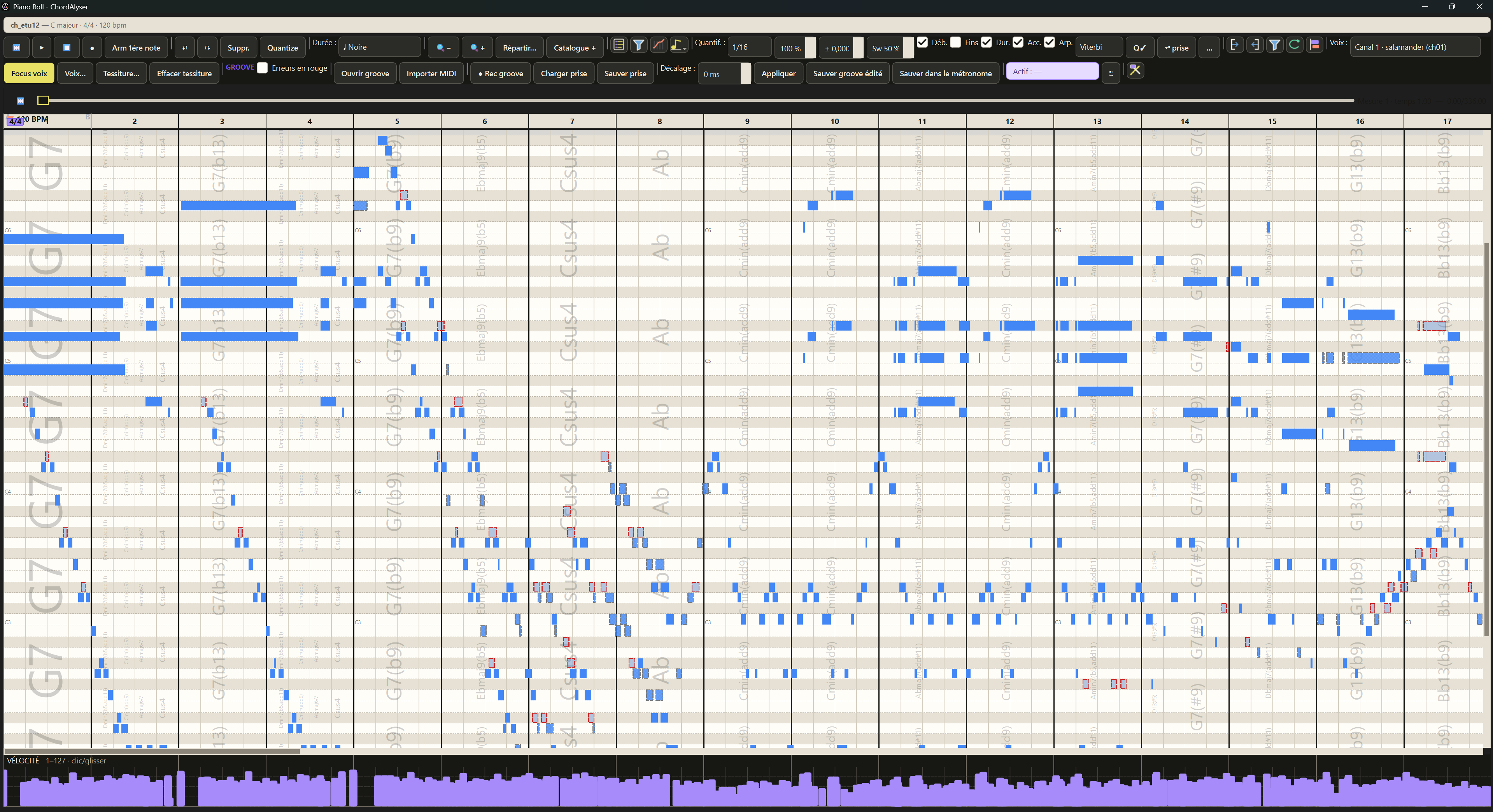
Task: Open the yellow note tool dropdown
Action: tap(679, 45)
